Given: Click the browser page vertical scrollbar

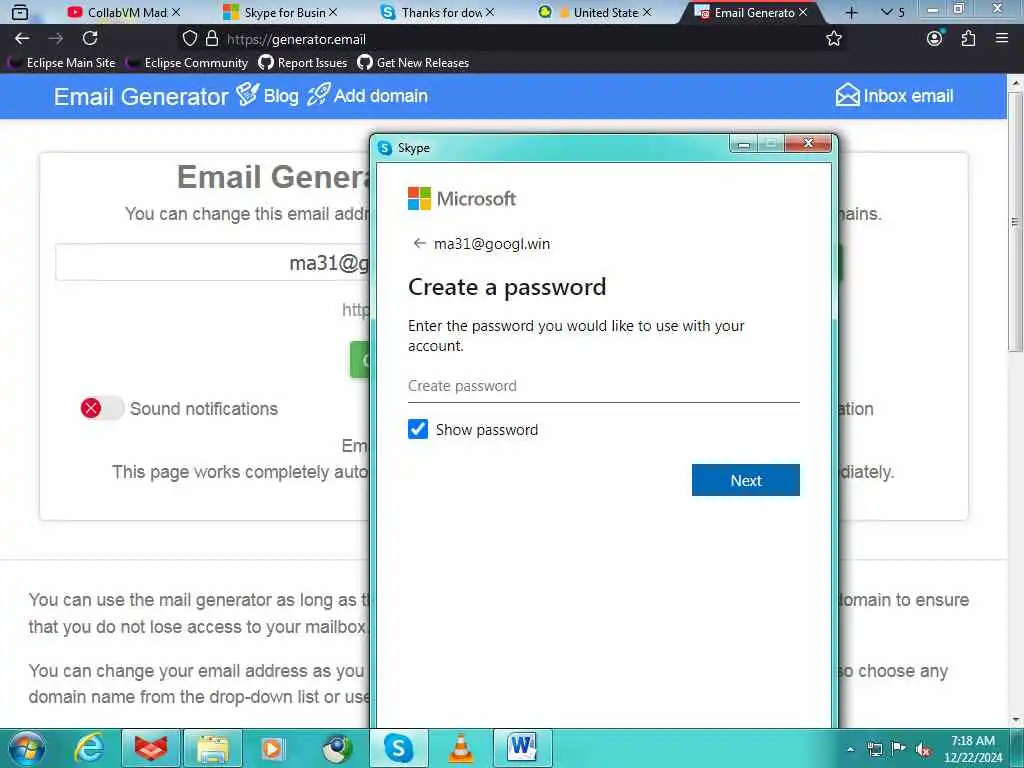Looking at the screenshot, I should (1015, 222).
